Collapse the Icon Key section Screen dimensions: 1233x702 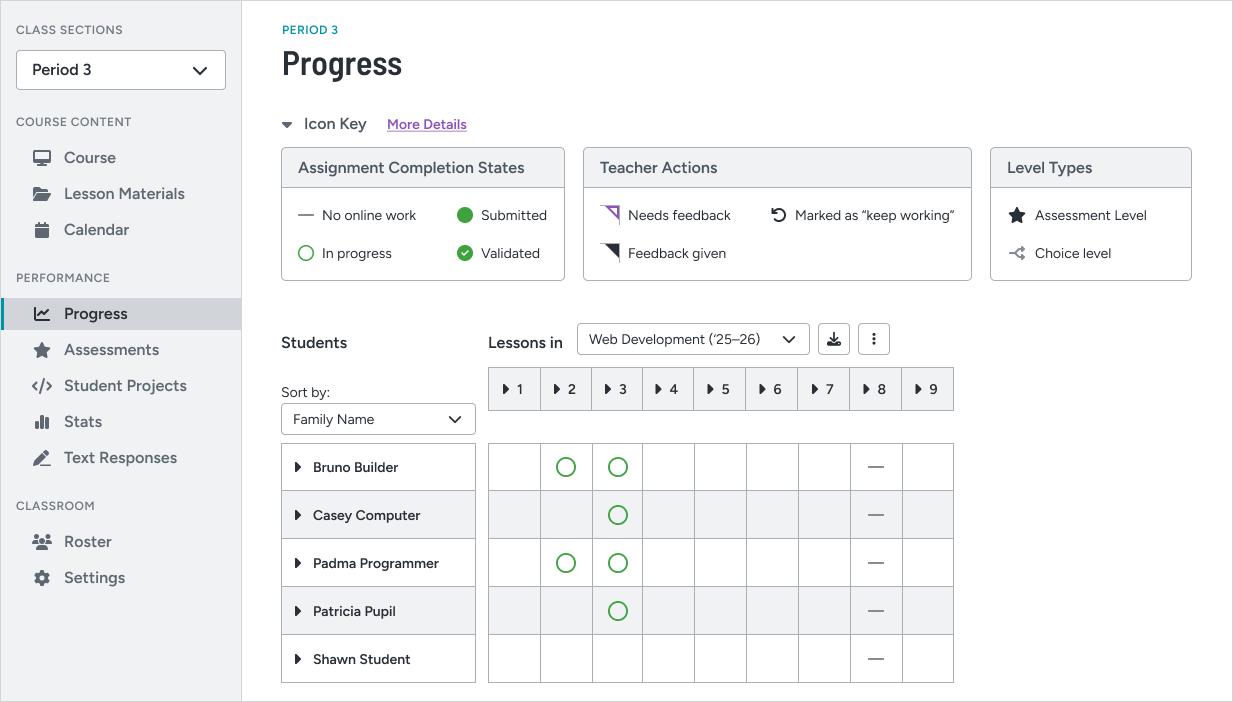pyautogui.click(x=287, y=125)
